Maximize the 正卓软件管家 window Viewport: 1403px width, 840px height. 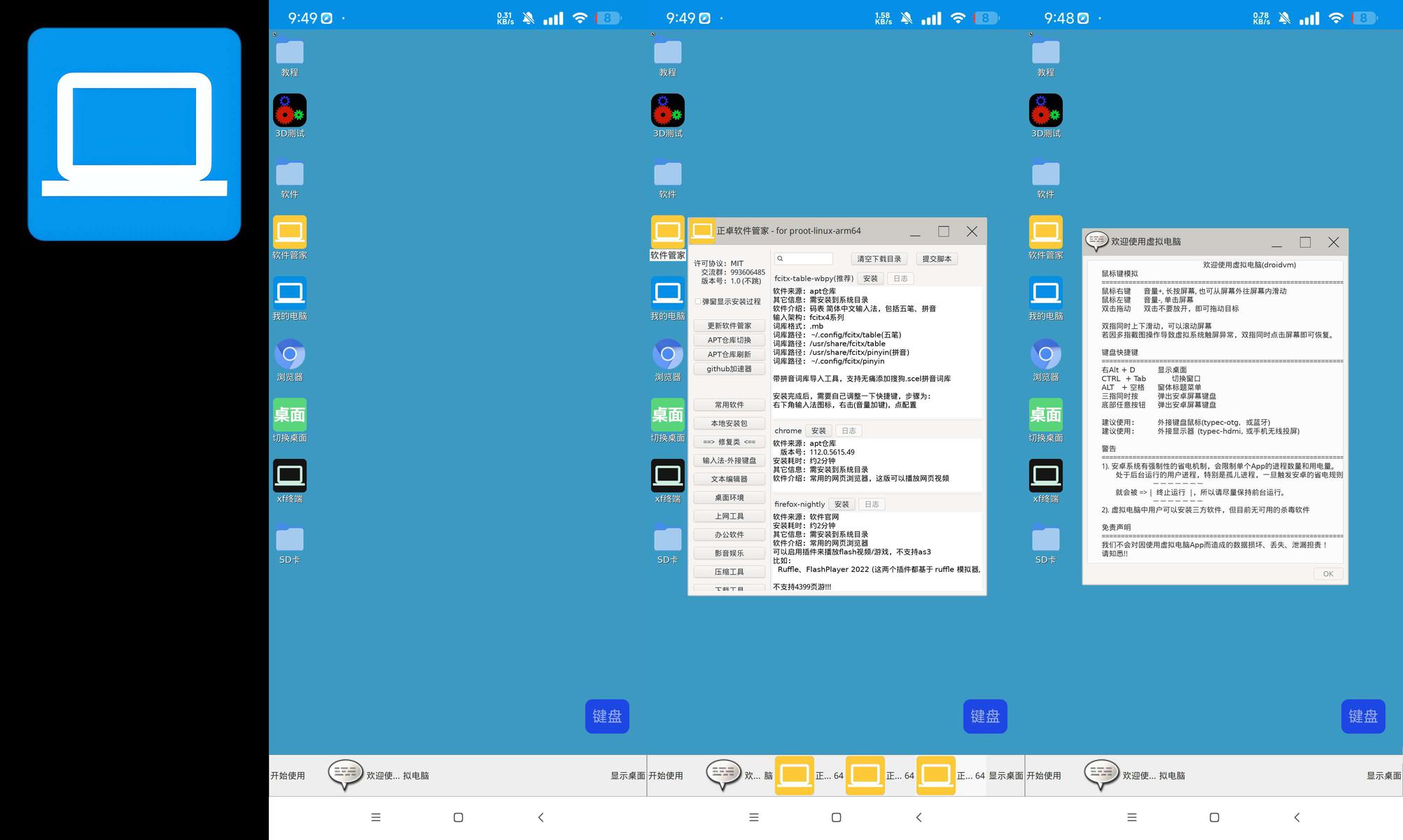coord(944,232)
